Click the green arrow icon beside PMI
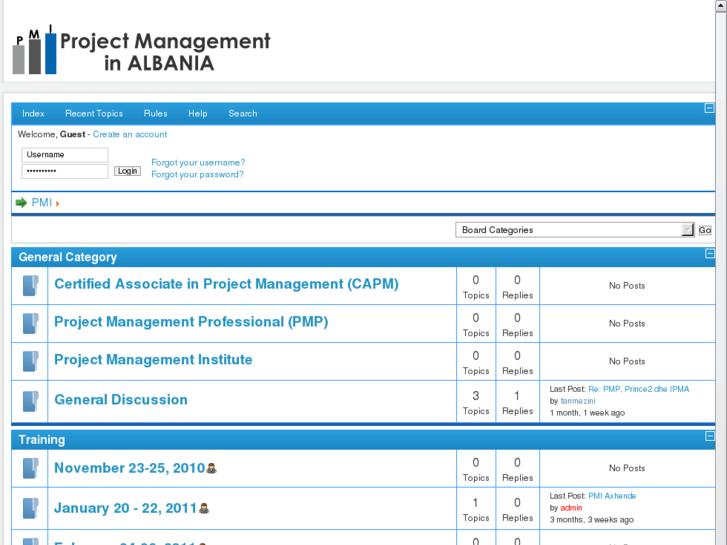This screenshot has height=545, width=727. [21, 203]
